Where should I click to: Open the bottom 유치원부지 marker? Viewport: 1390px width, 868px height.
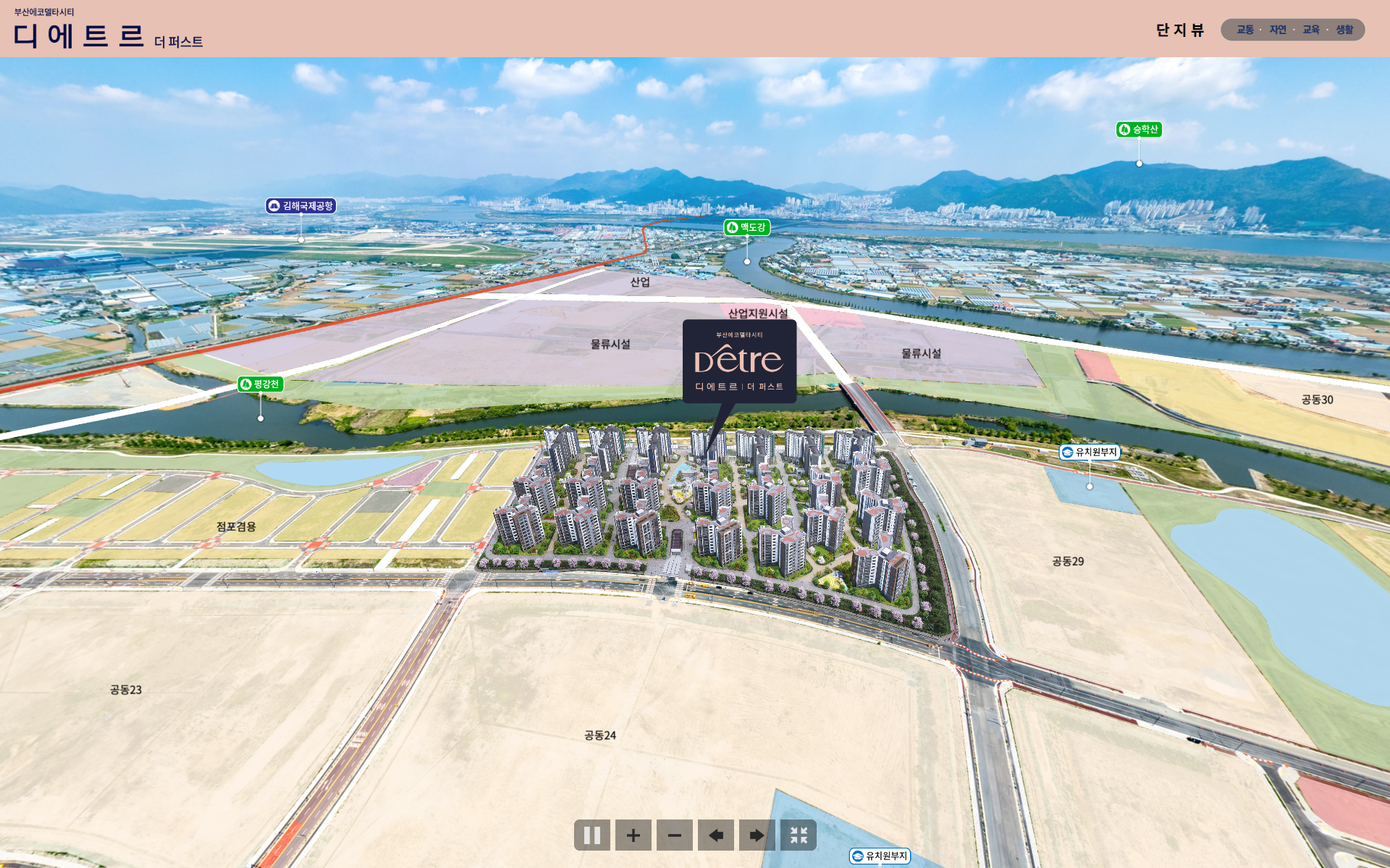pos(880,856)
